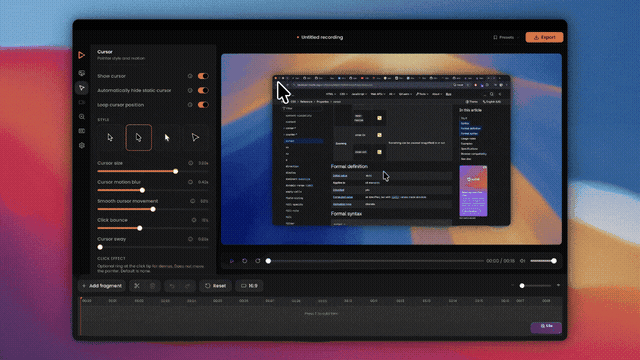The width and height of the screenshot is (640, 360).
Task: Play the recording preview
Action: [x=232, y=261]
